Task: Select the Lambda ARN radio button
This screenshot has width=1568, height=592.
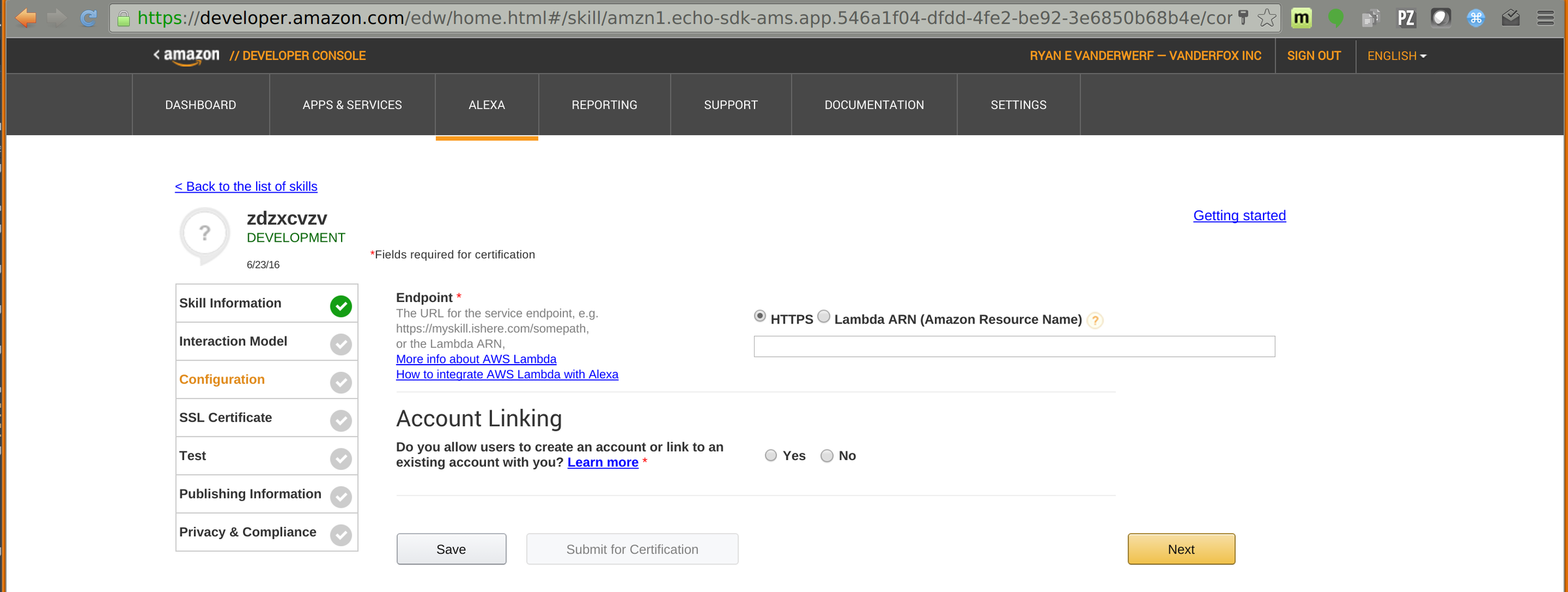Action: 824,316
